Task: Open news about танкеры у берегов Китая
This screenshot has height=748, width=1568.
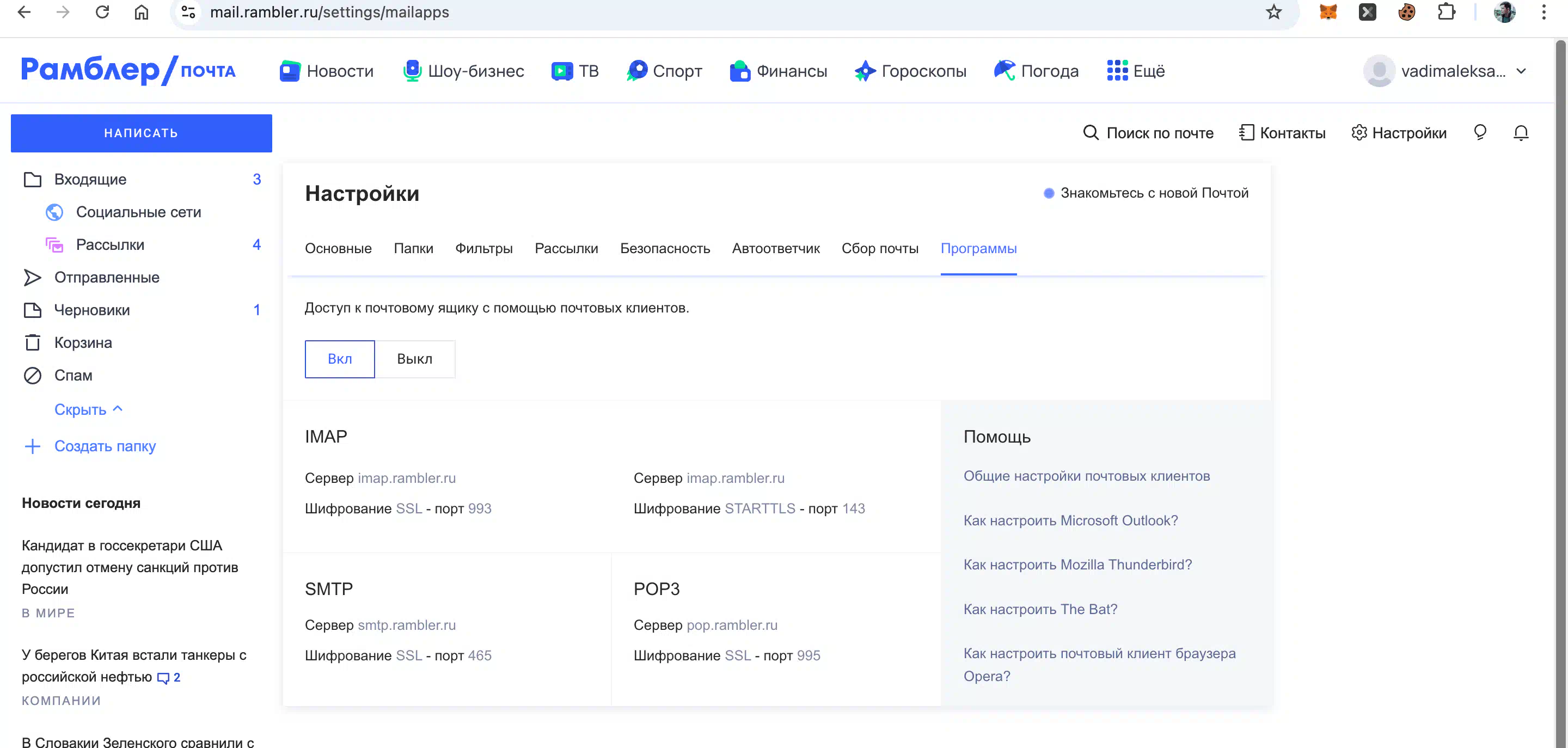Action: tap(134, 666)
